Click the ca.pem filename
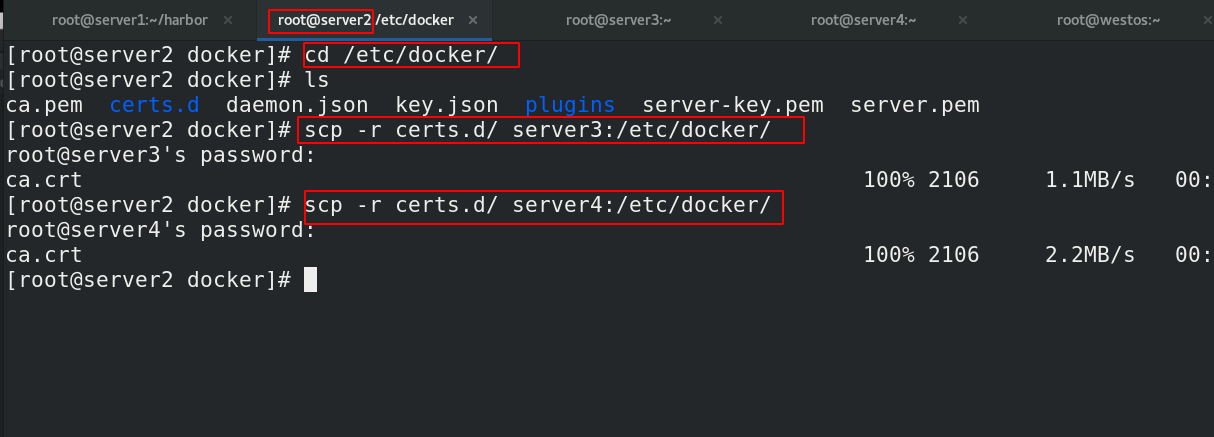Viewport: 1214px width, 437px height. click(44, 105)
